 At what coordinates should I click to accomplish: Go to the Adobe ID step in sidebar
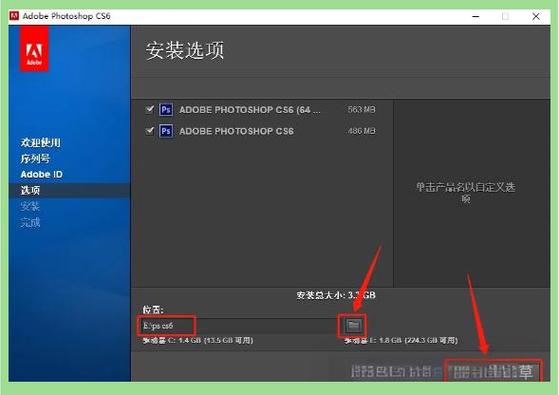[41, 174]
